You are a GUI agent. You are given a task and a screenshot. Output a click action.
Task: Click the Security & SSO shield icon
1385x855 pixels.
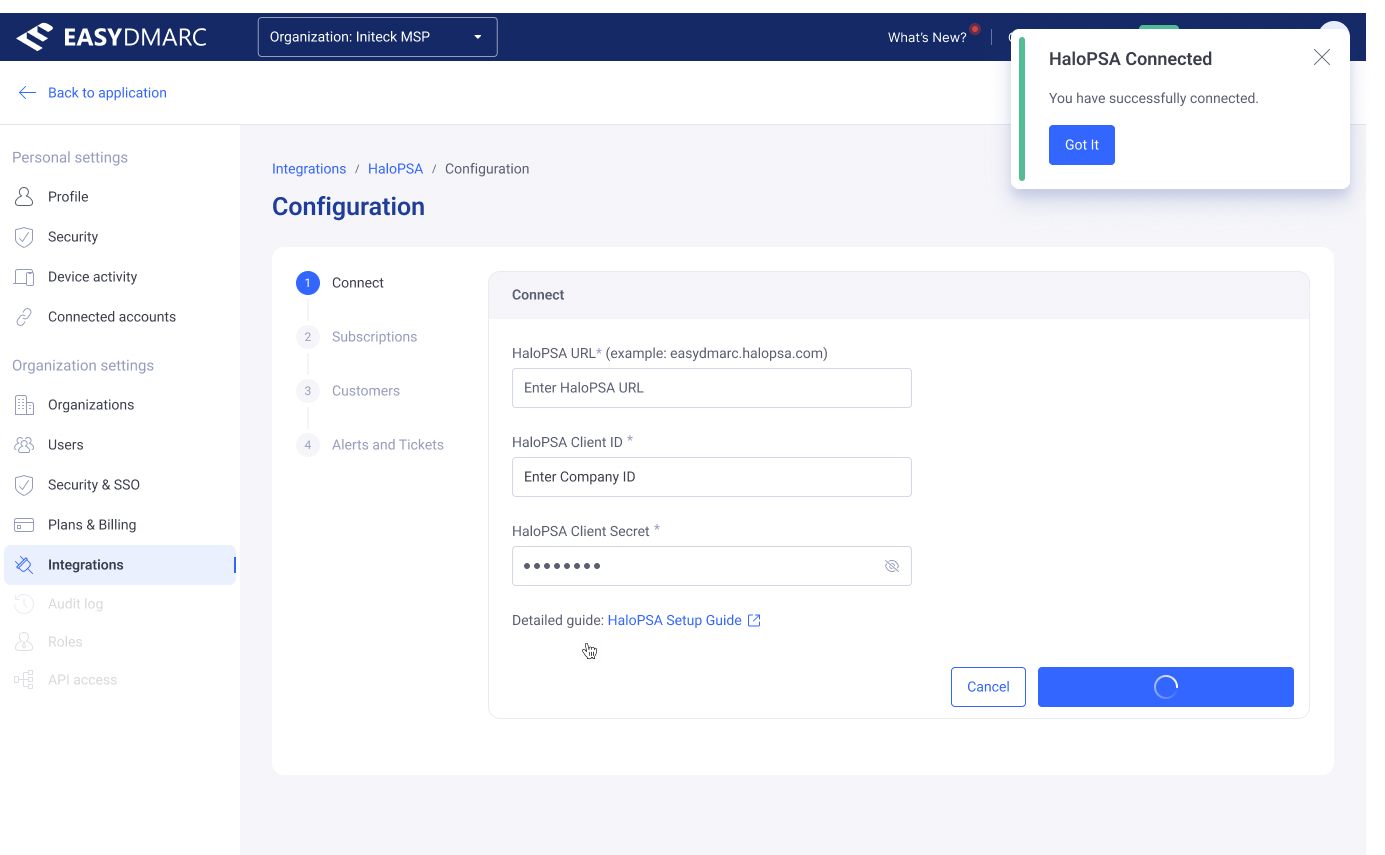[24, 485]
